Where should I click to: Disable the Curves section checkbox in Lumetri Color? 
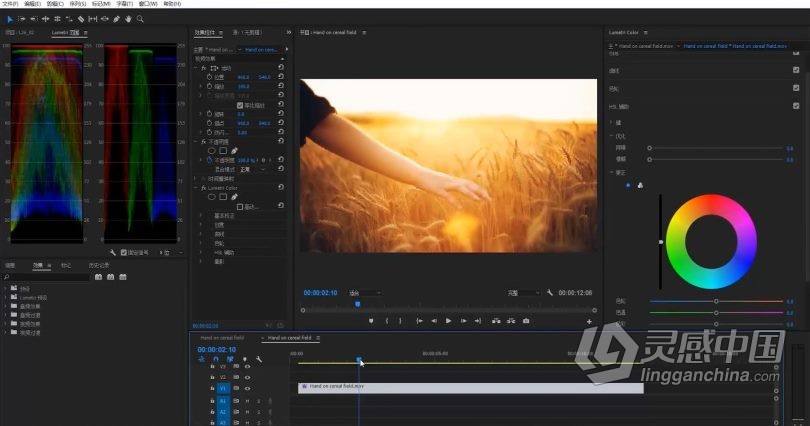pos(796,70)
